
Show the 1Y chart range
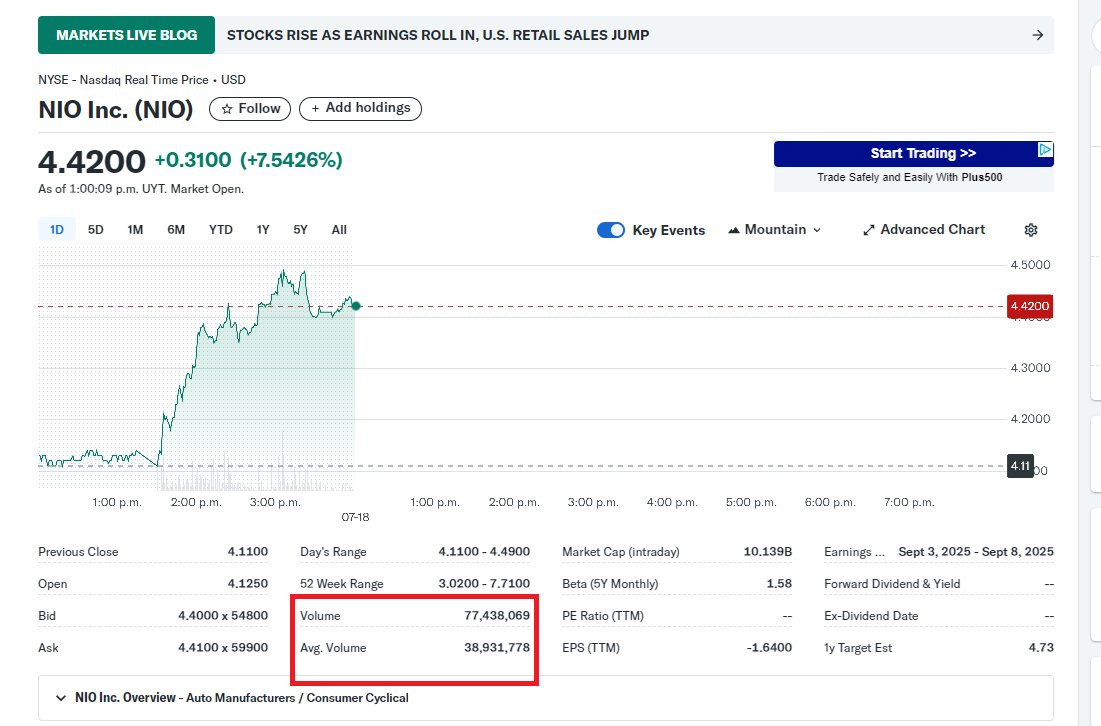tap(263, 230)
